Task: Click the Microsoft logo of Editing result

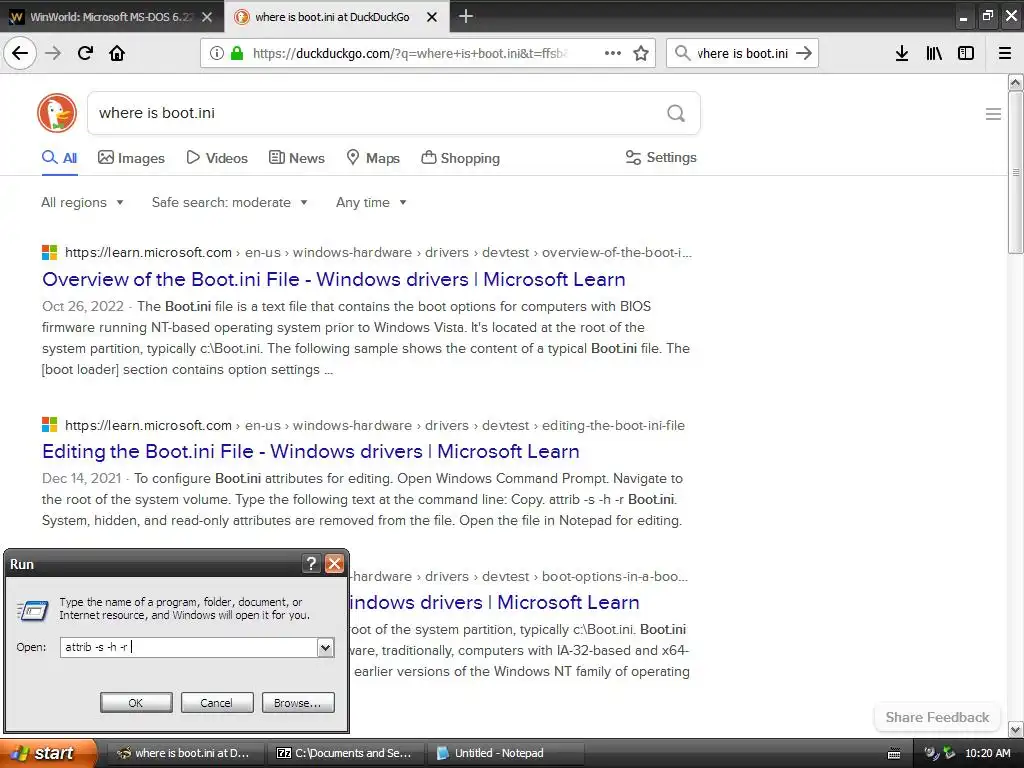Action: click(x=50, y=425)
